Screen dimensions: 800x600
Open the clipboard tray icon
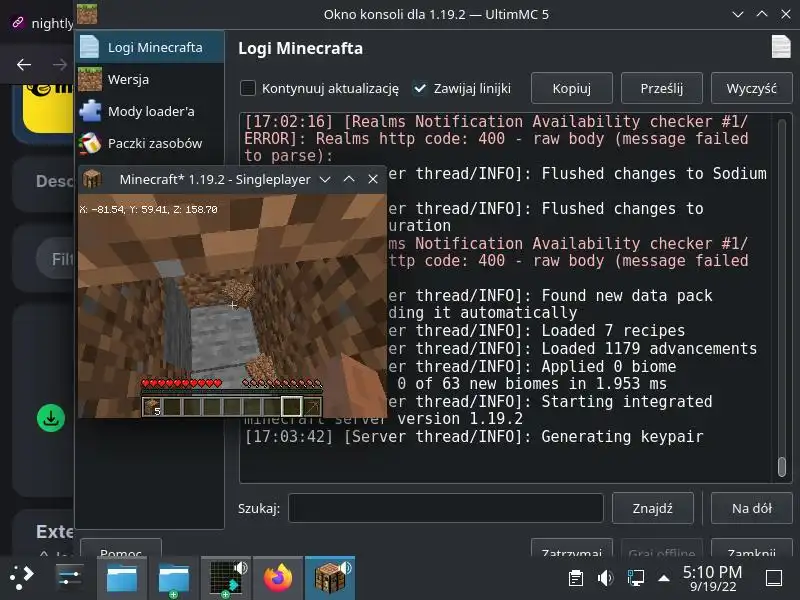pos(576,578)
